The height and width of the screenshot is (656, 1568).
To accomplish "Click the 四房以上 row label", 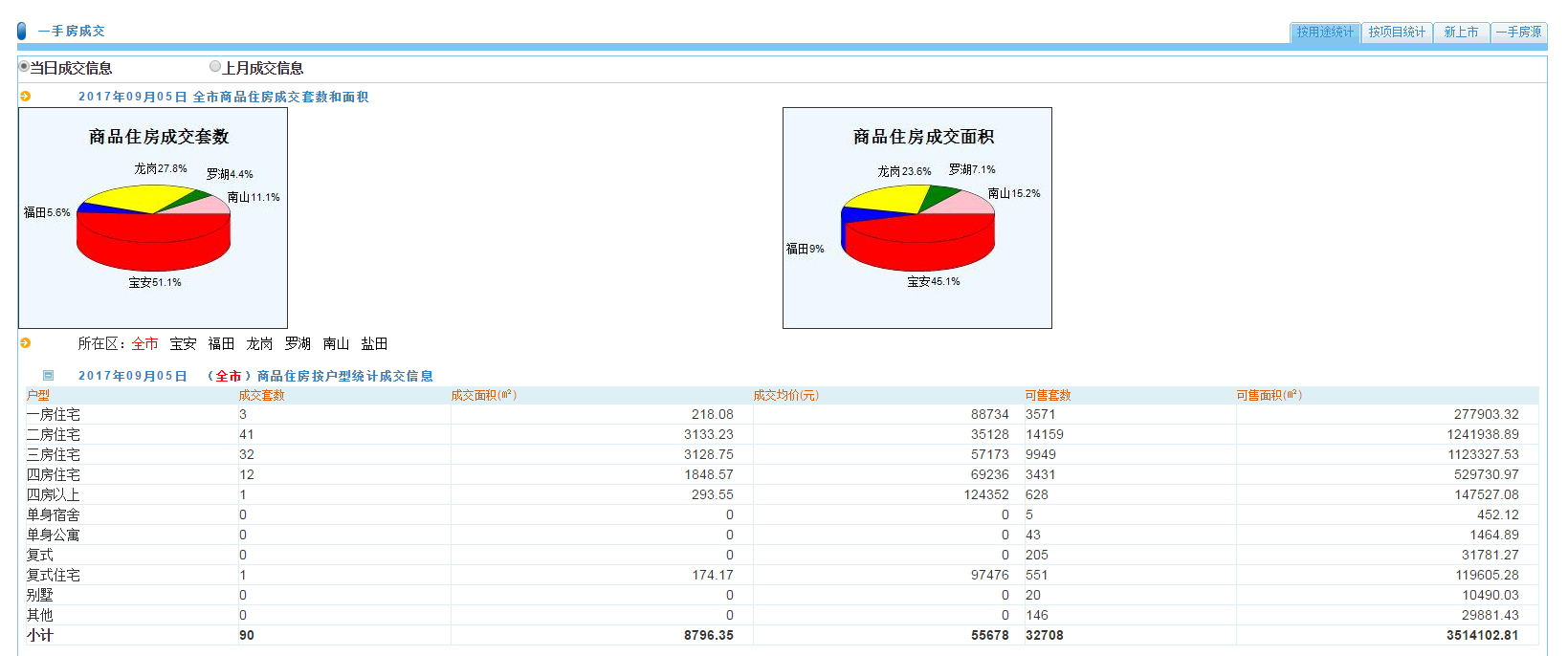I will (54, 494).
